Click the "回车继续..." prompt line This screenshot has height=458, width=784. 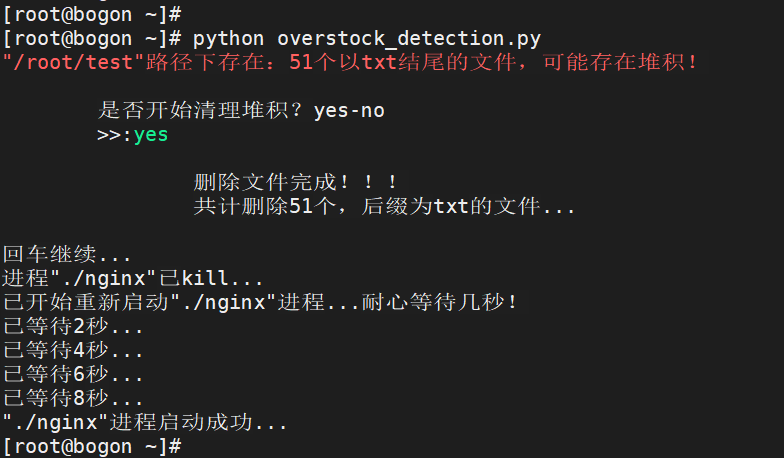tap(67, 255)
